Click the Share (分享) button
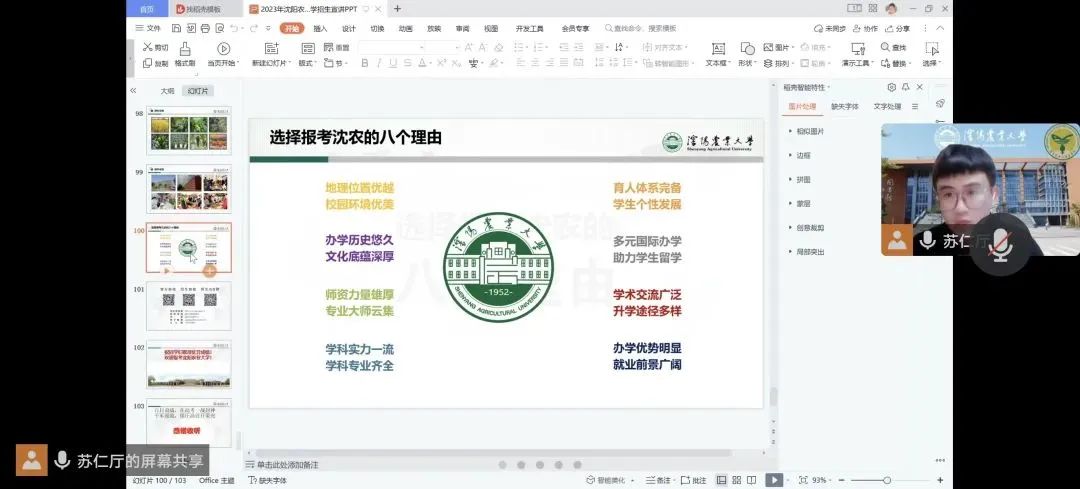1080x489 pixels. (x=897, y=28)
